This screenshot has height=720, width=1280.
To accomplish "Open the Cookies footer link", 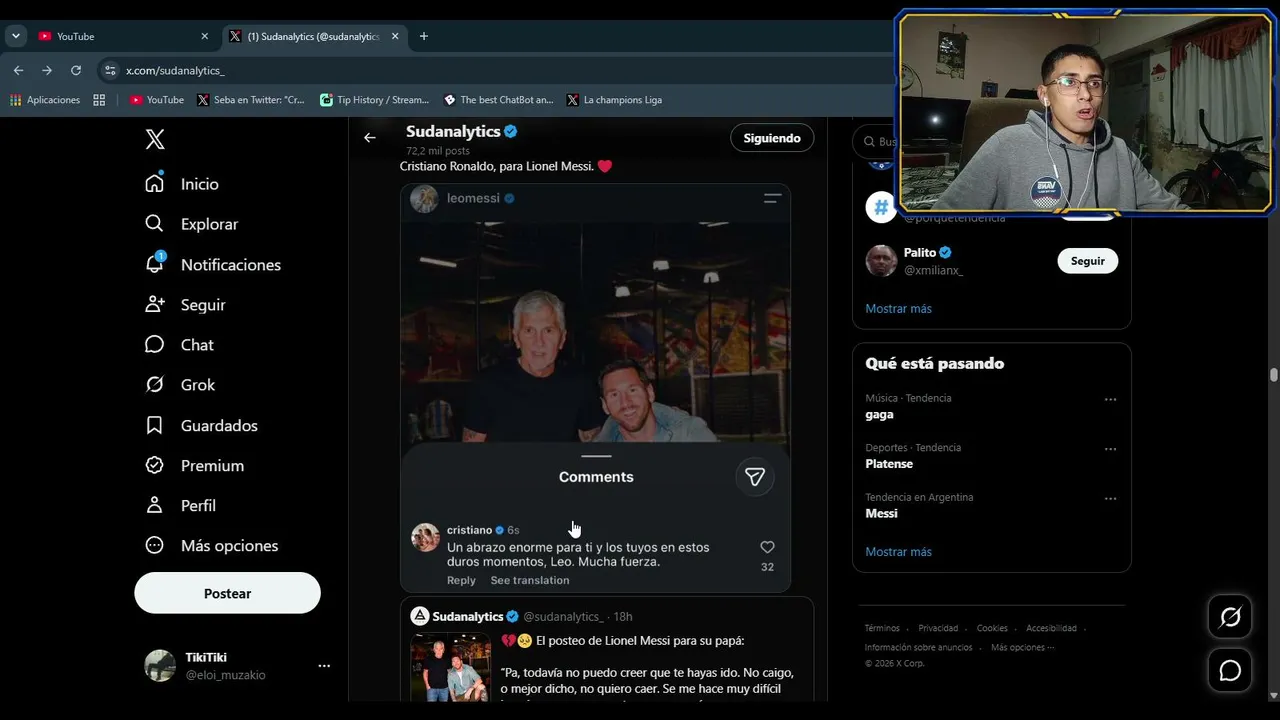I will pos(992,628).
